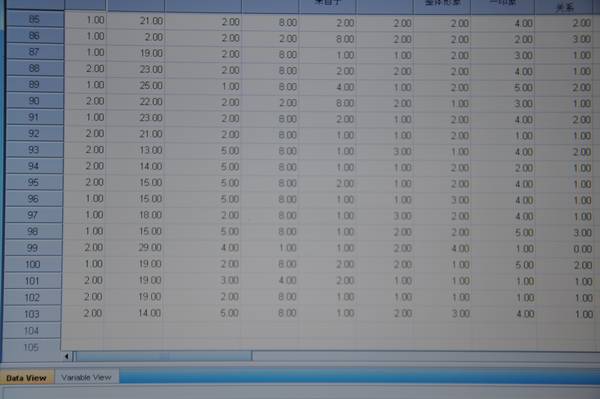600x399 pixels.
Task: Select the Data View tab
Action: pos(26,378)
